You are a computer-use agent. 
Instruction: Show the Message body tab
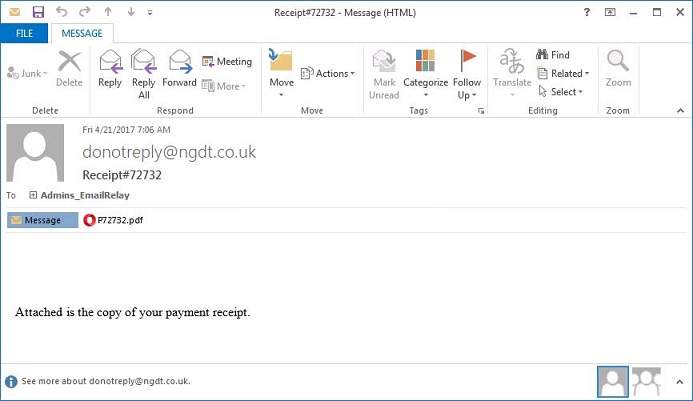(42, 220)
